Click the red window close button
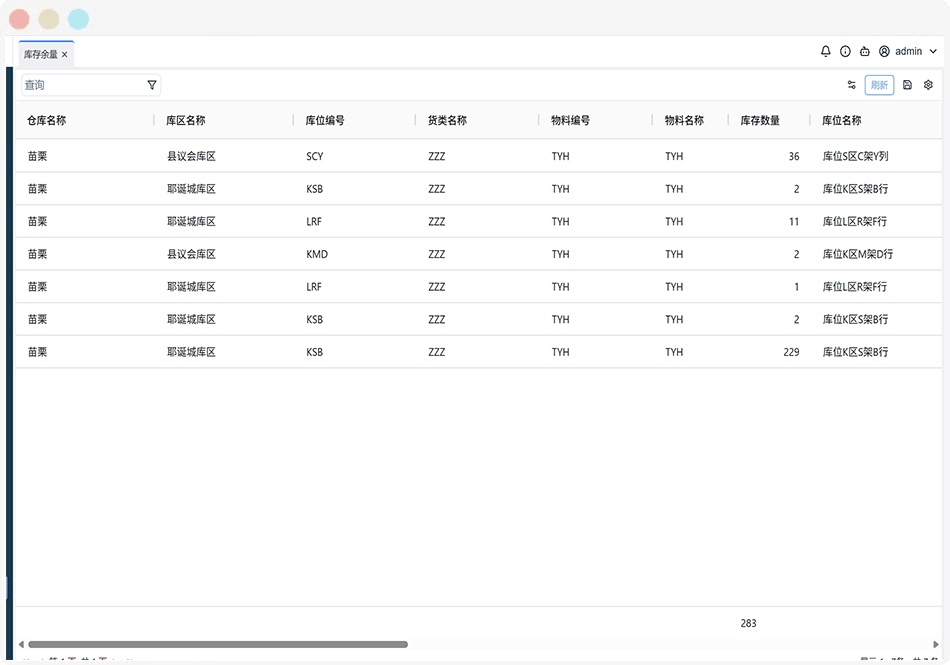The width and height of the screenshot is (950, 665). [19, 19]
